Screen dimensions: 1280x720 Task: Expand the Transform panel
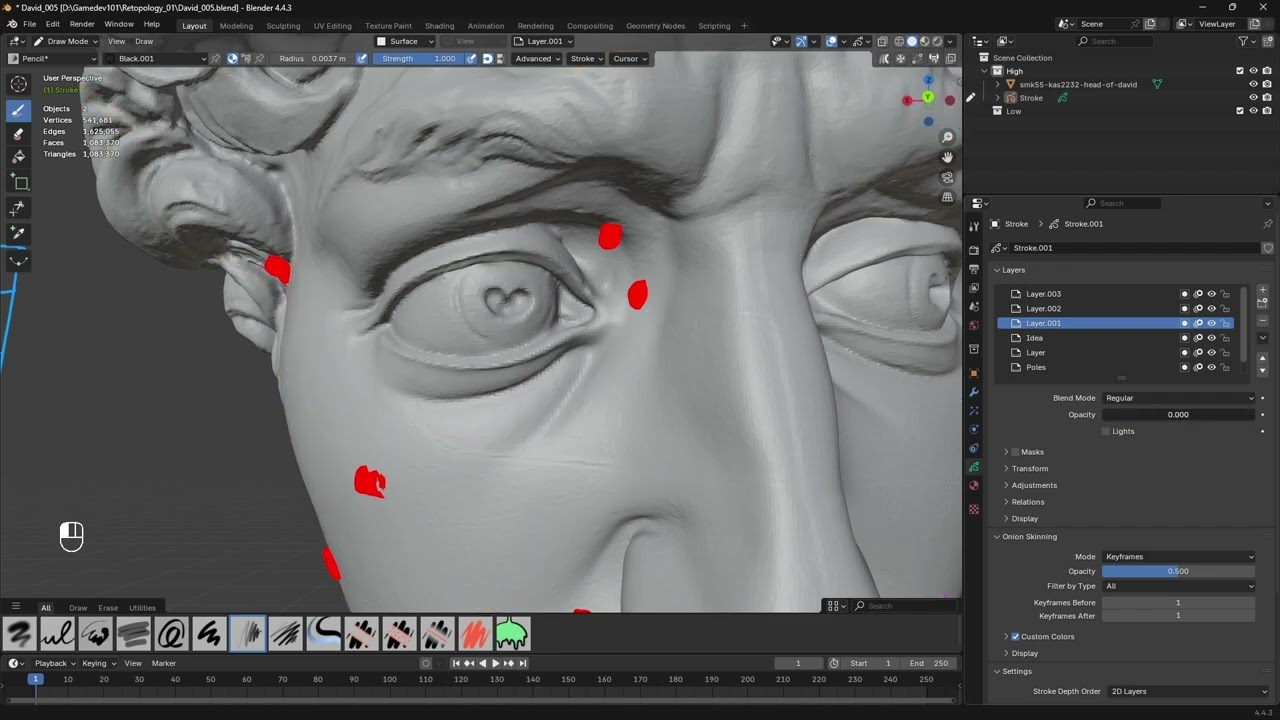click(1006, 468)
